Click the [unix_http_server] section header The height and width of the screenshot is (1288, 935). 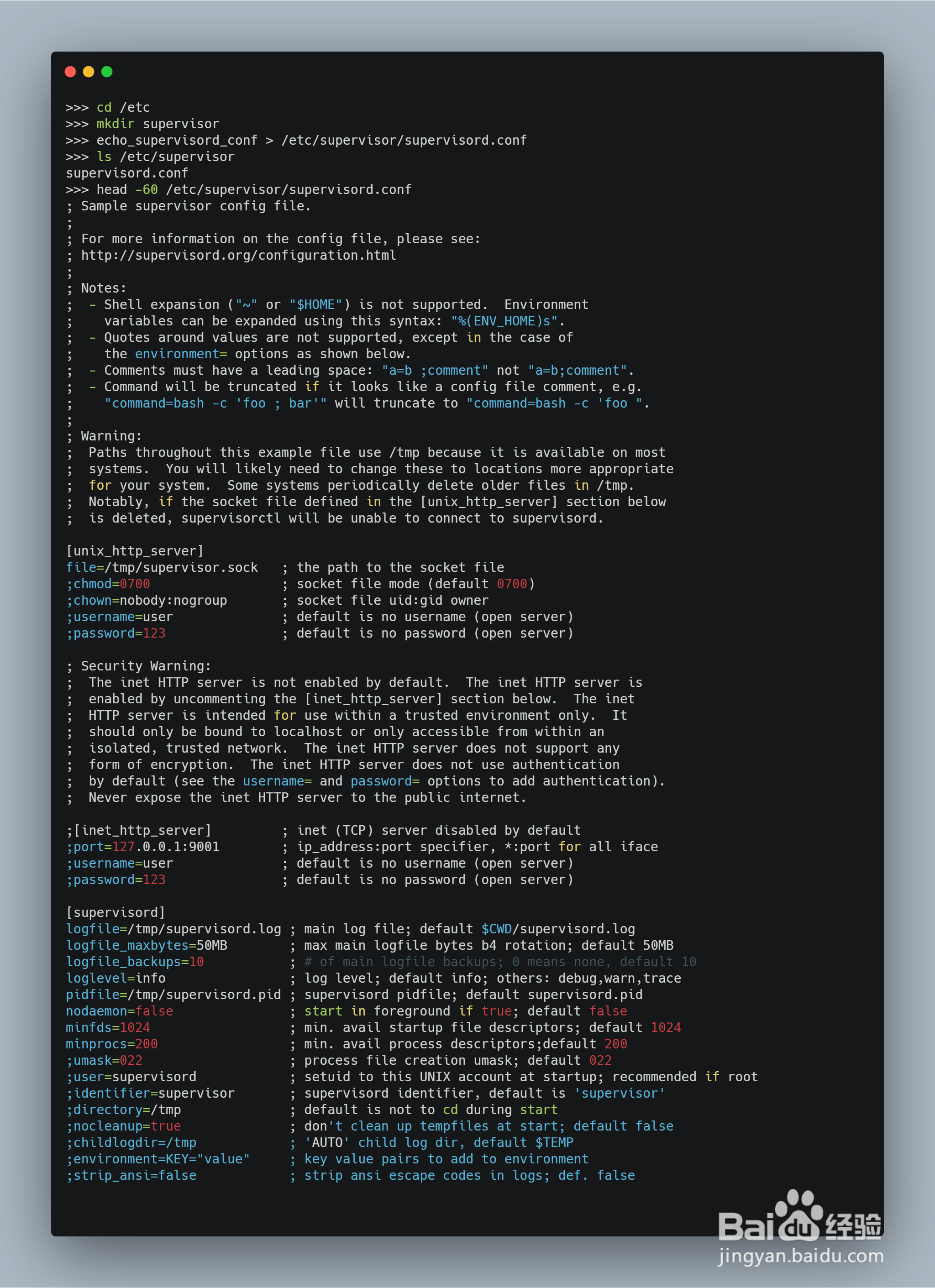click(x=135, y=551)
